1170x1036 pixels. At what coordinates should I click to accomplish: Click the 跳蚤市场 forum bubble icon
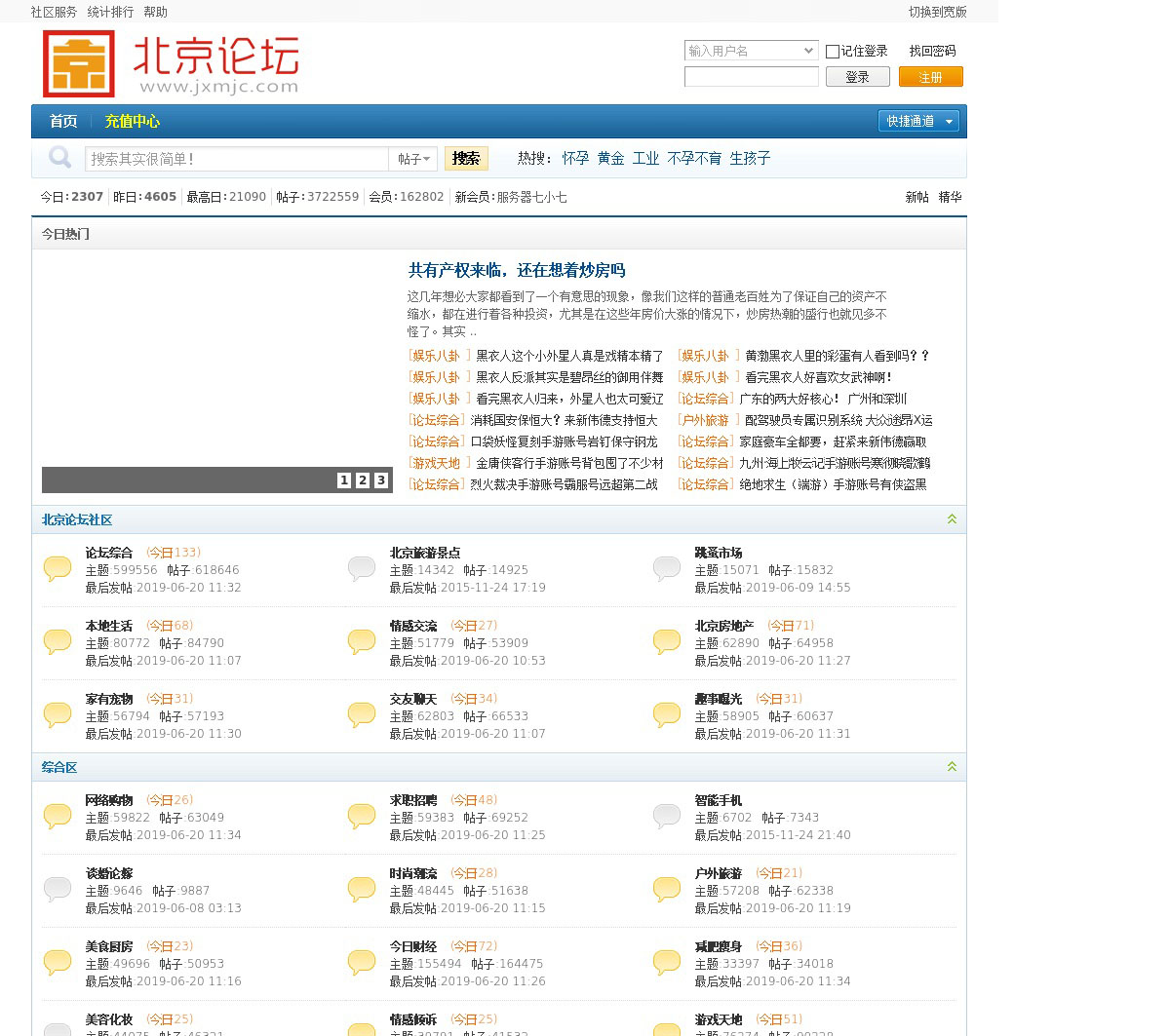tap(667, 569)
